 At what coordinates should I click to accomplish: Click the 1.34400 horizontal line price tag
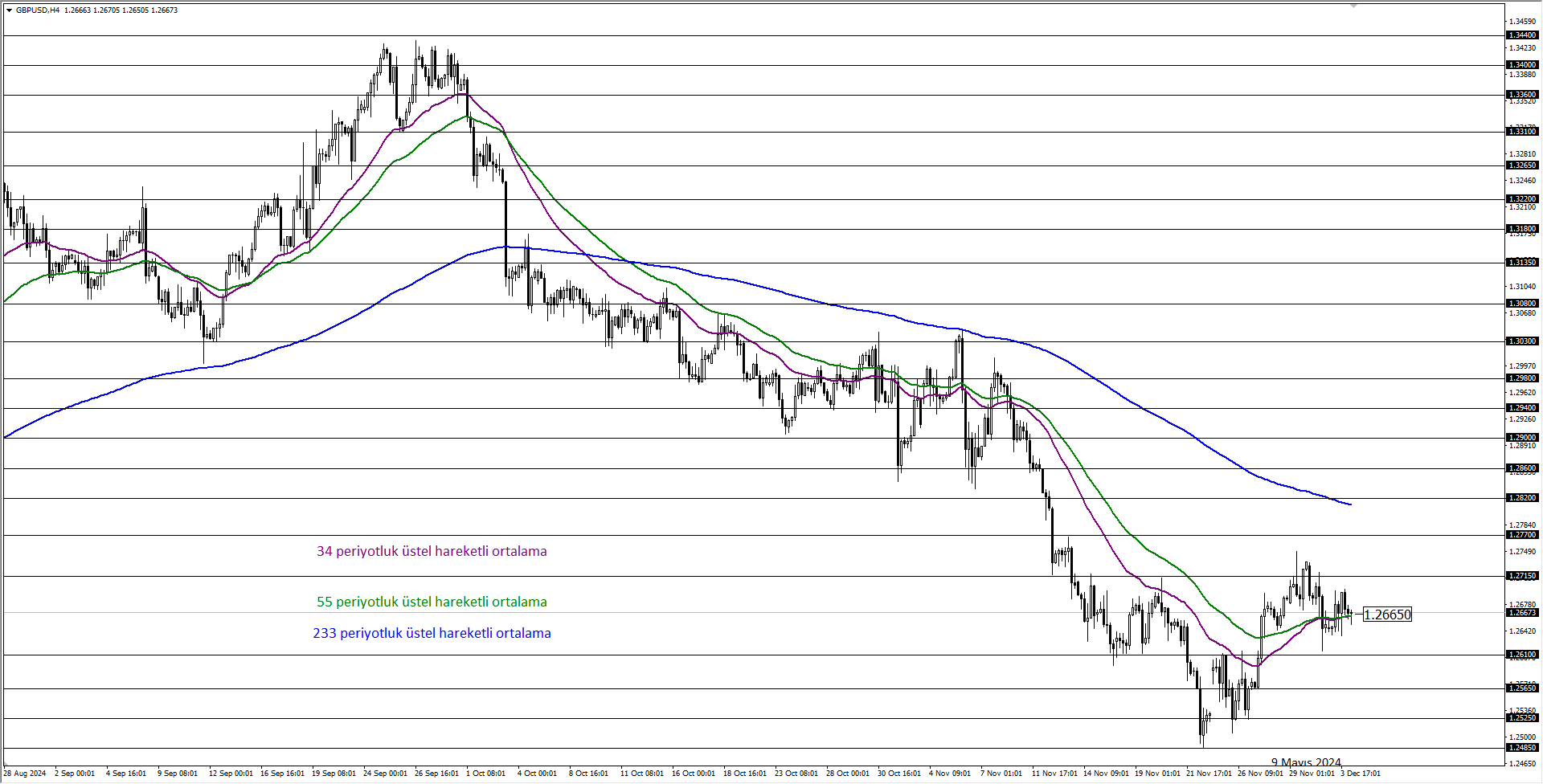[1522, 35]
